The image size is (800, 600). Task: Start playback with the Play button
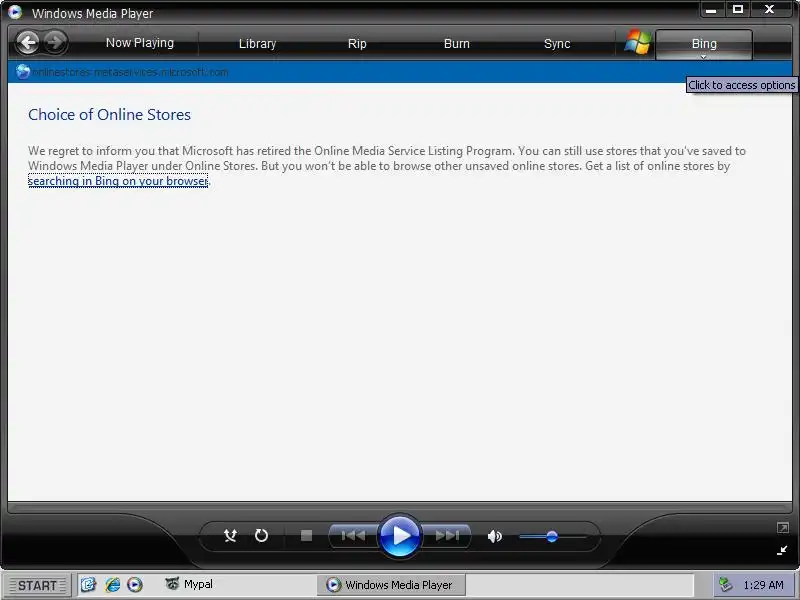[x=399, y=536]
